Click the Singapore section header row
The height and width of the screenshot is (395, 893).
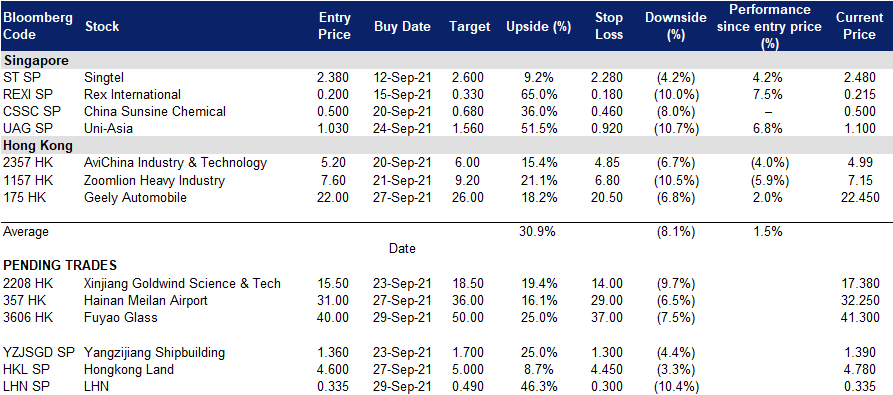tap(446, 60)
